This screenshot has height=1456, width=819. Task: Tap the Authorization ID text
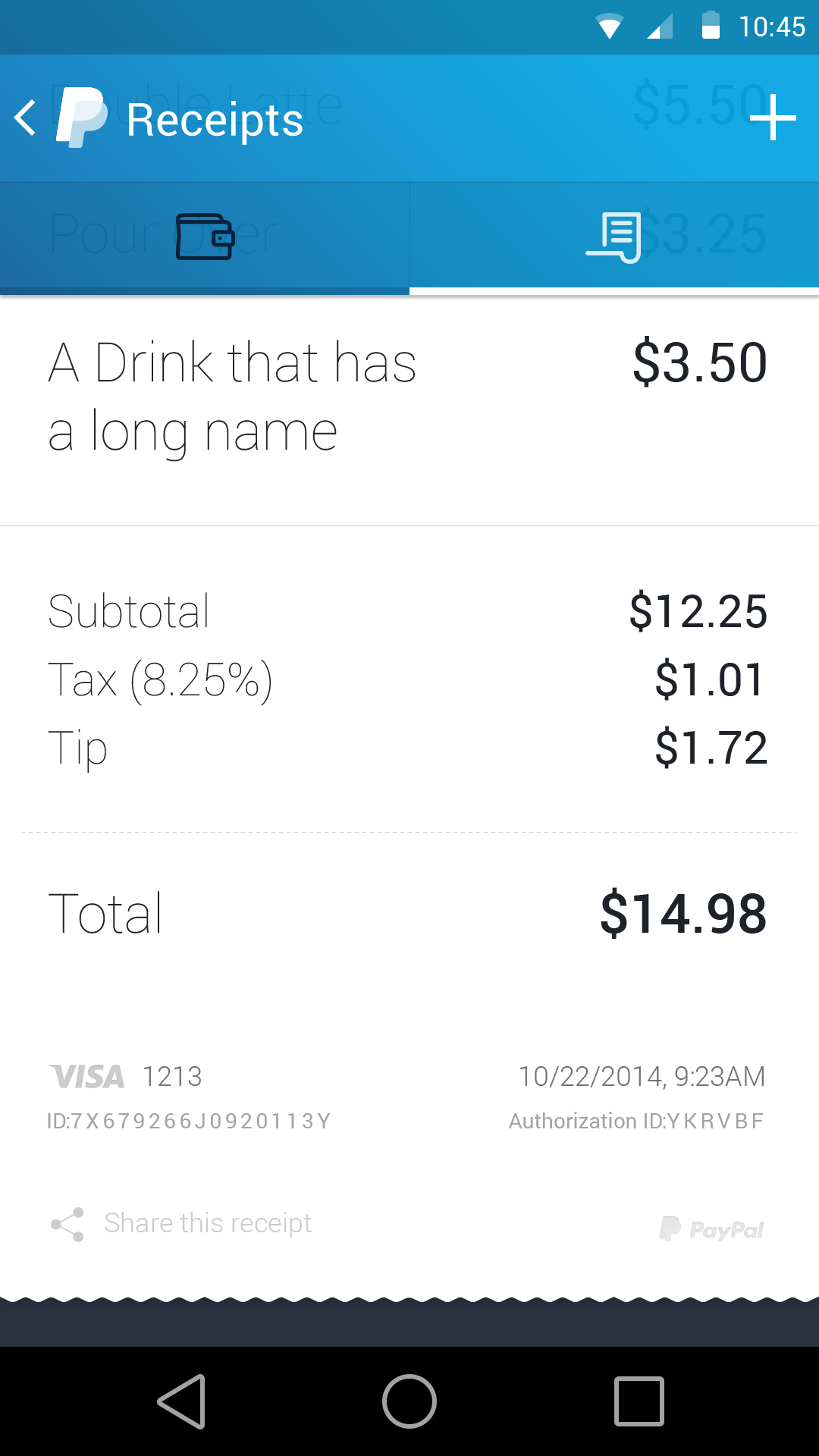[635, 1121]
